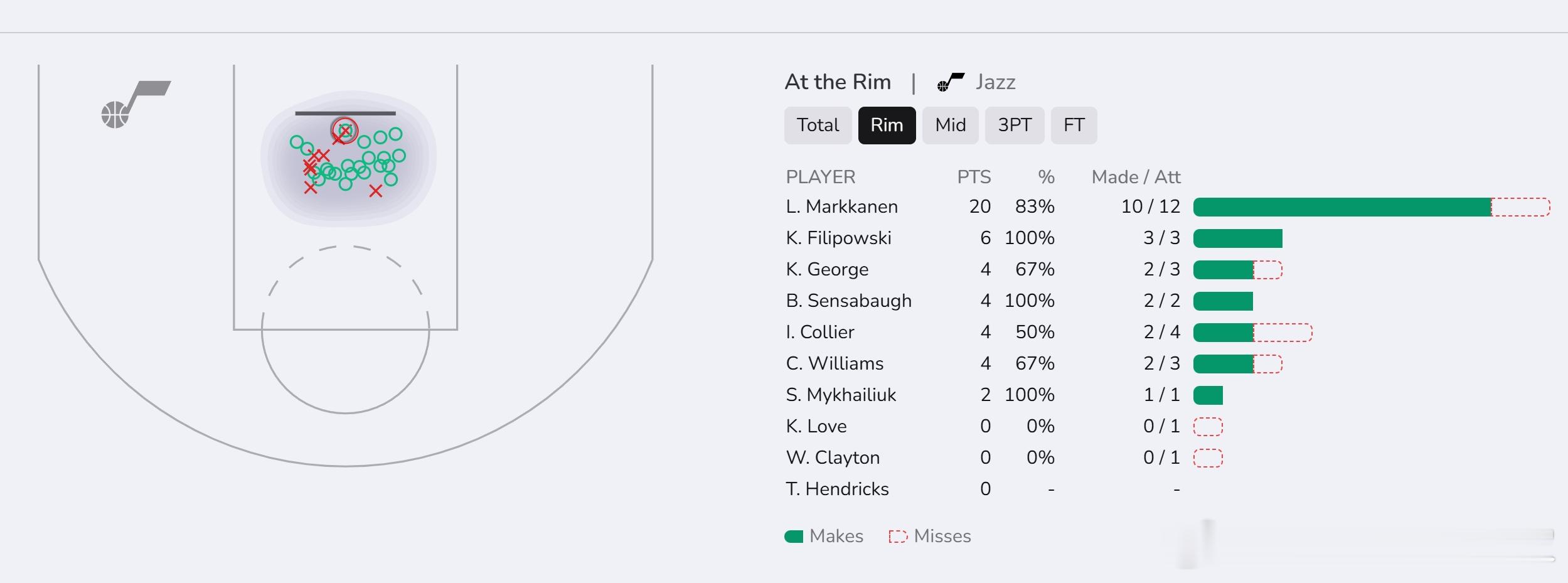Select the leftmost green circle made shot
Screen dimensions: 1568x583
click(297, 142)
